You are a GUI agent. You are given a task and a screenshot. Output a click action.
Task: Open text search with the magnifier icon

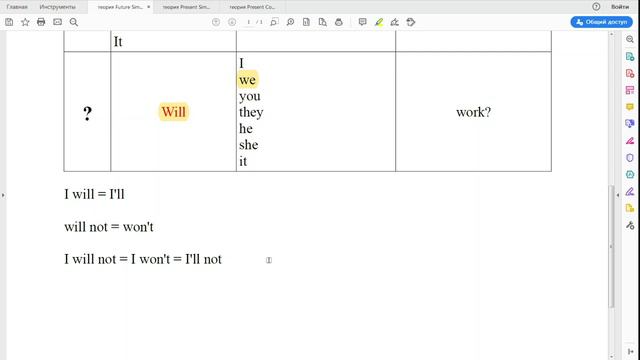[73, 22]
